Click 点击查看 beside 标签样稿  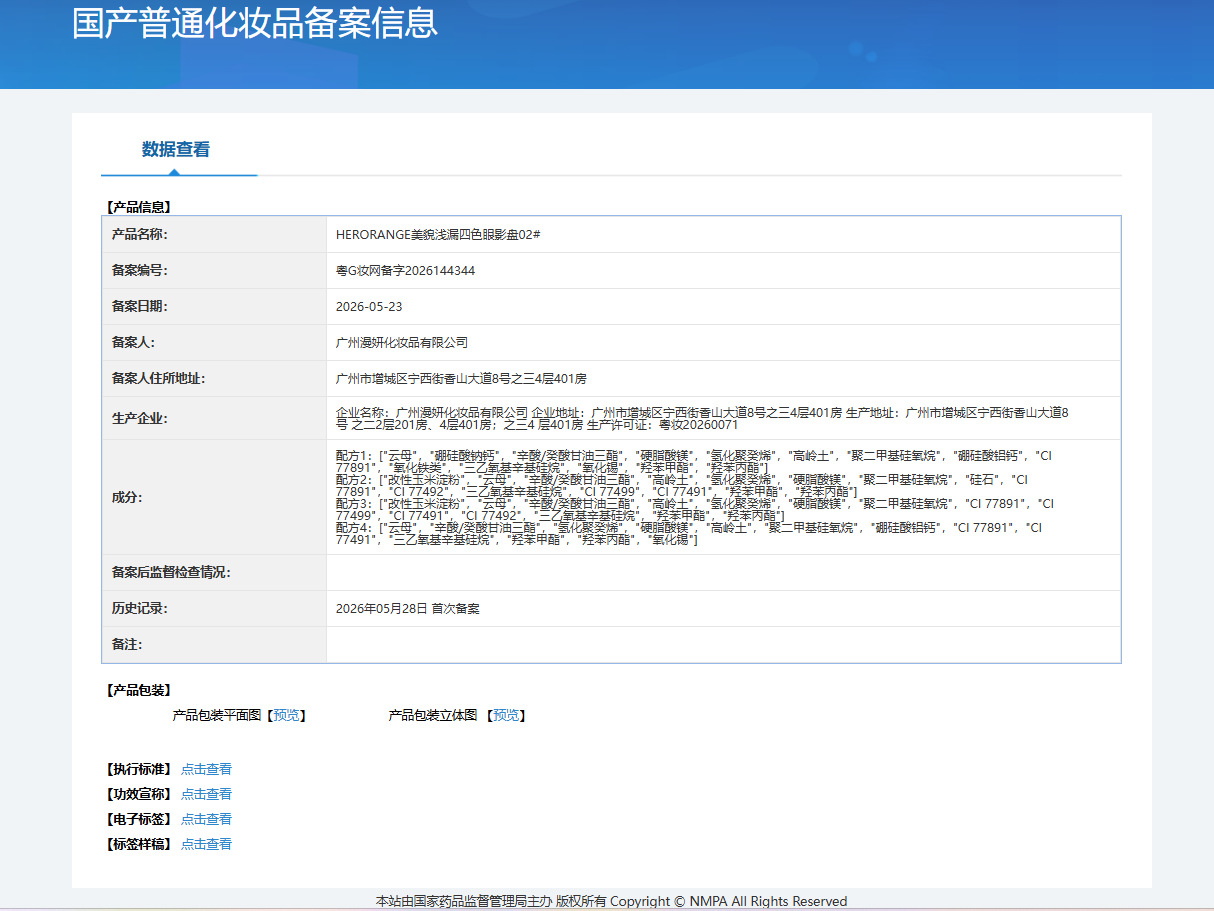tap(206, 844)
